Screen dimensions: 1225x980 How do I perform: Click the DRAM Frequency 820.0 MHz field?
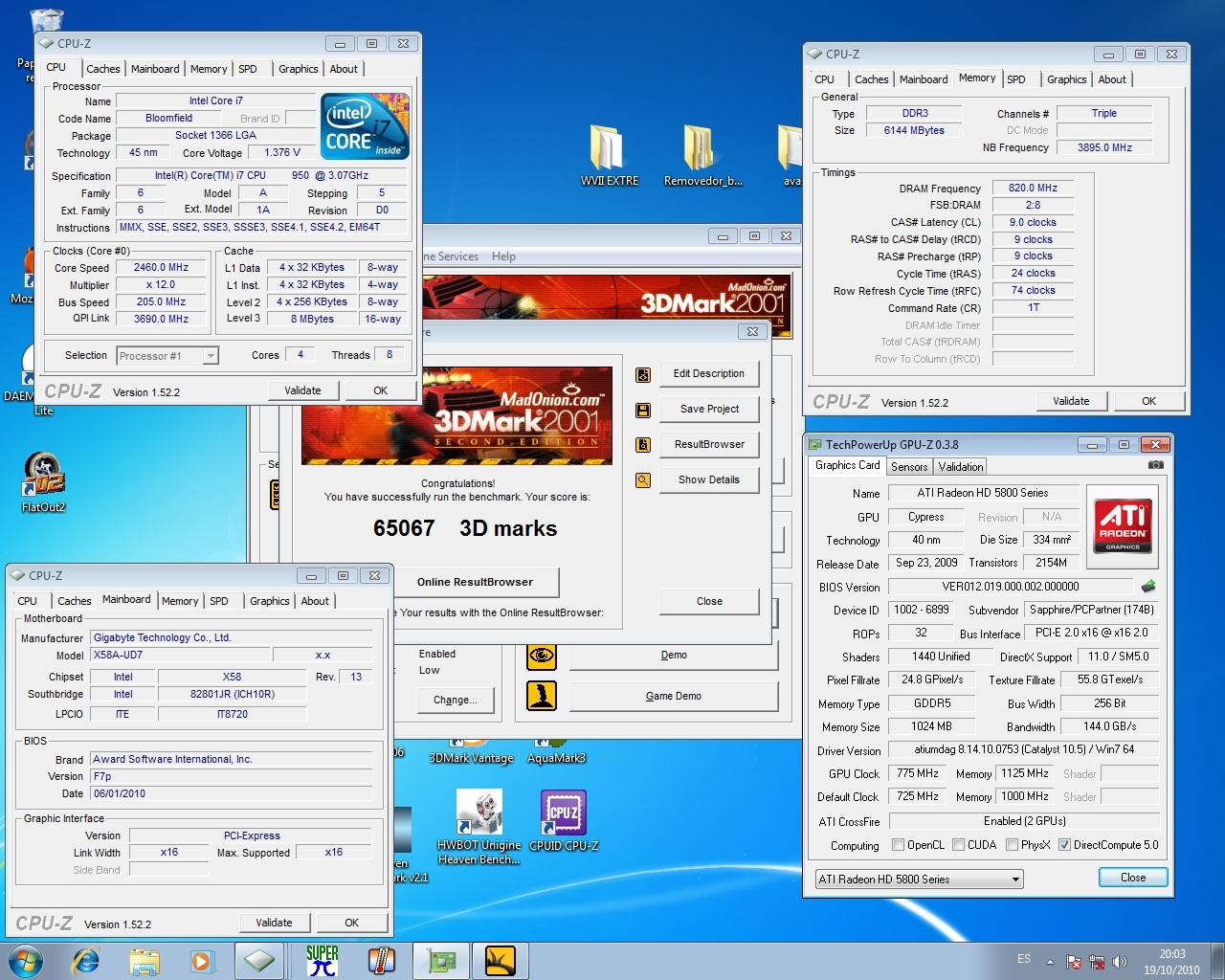(x=1033, y=189)
